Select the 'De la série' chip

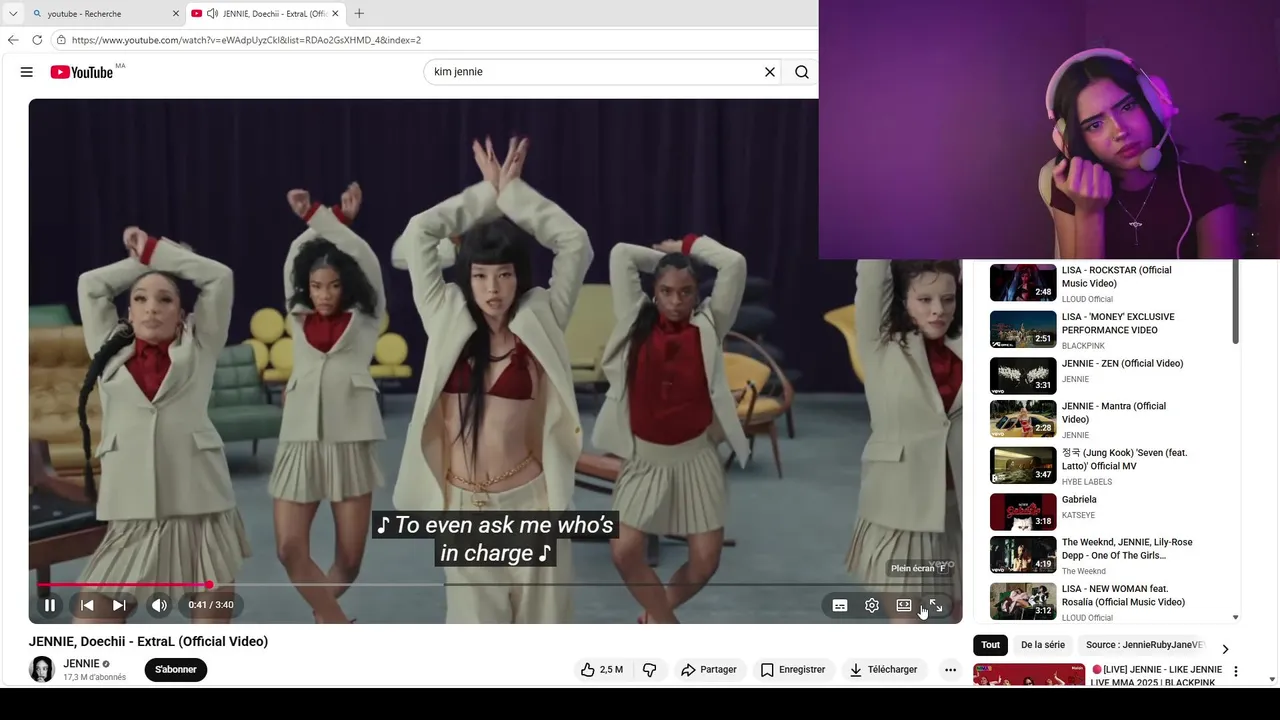click(1043, 645)
